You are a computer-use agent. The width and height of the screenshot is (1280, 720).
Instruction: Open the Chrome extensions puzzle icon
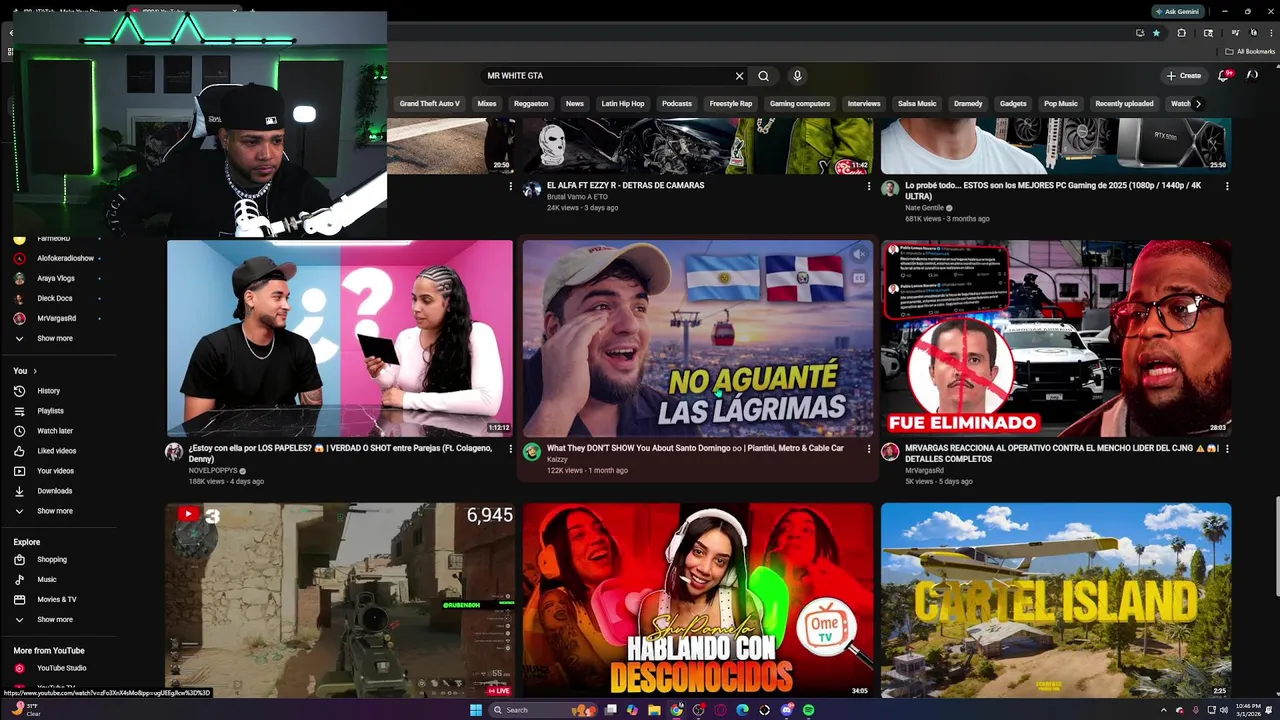click(x=1181, y=33)
